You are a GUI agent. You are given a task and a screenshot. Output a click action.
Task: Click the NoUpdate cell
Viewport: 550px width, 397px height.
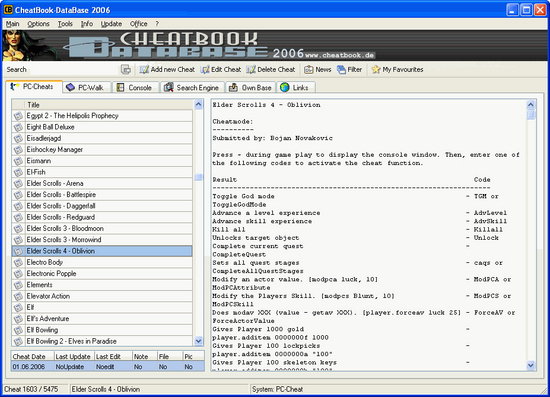click(74, 367)
